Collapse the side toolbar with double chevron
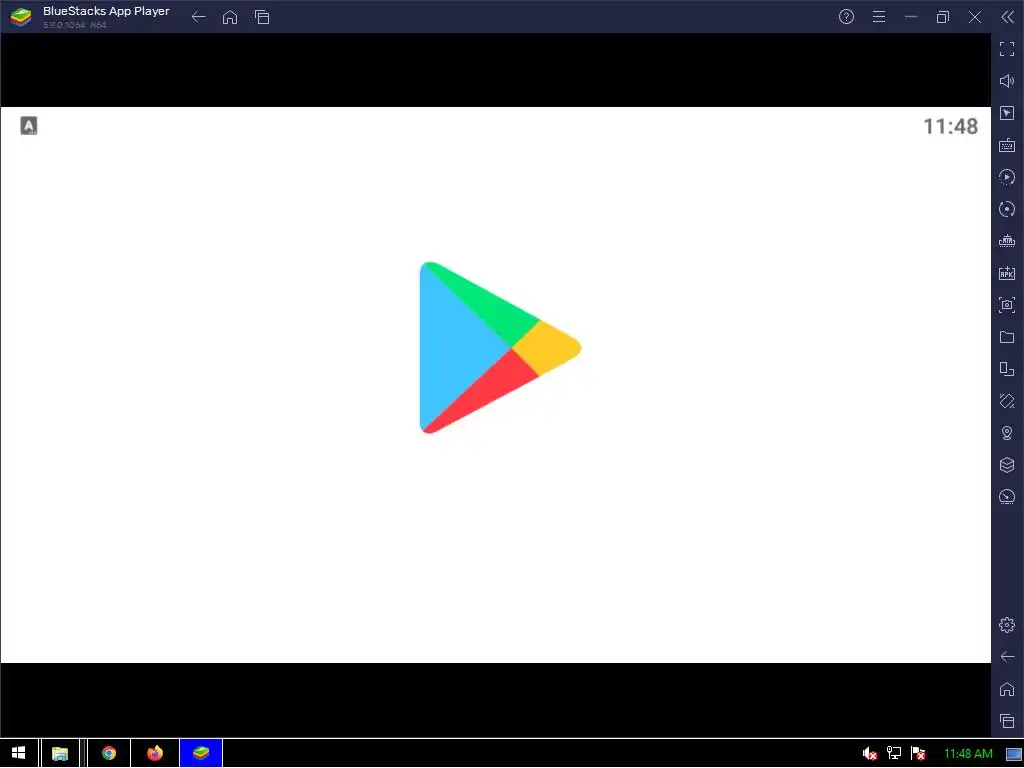The image size is (1024, 768). [1007, 17]
